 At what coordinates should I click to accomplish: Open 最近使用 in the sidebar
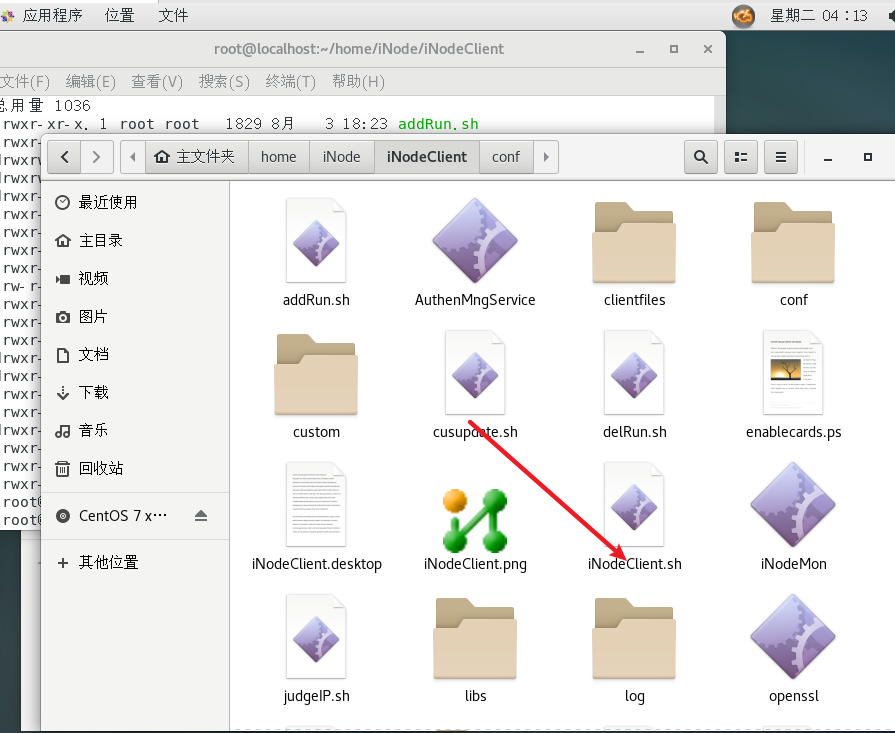[x=135, y=202]
